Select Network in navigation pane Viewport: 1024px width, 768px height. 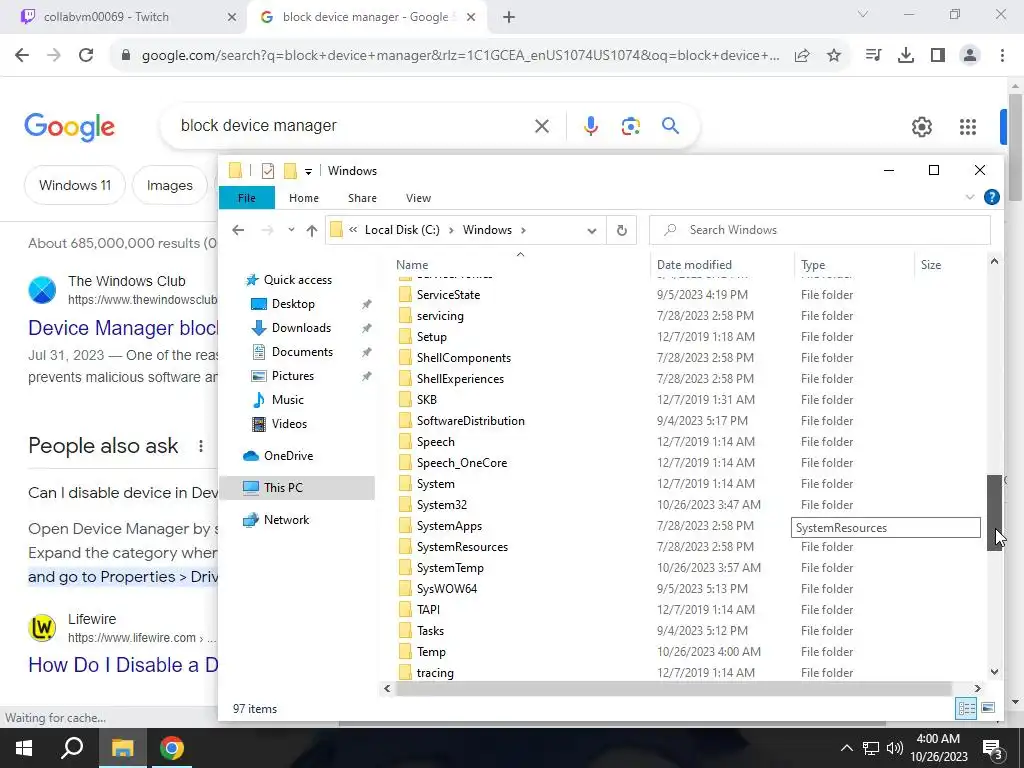[286, 520]
